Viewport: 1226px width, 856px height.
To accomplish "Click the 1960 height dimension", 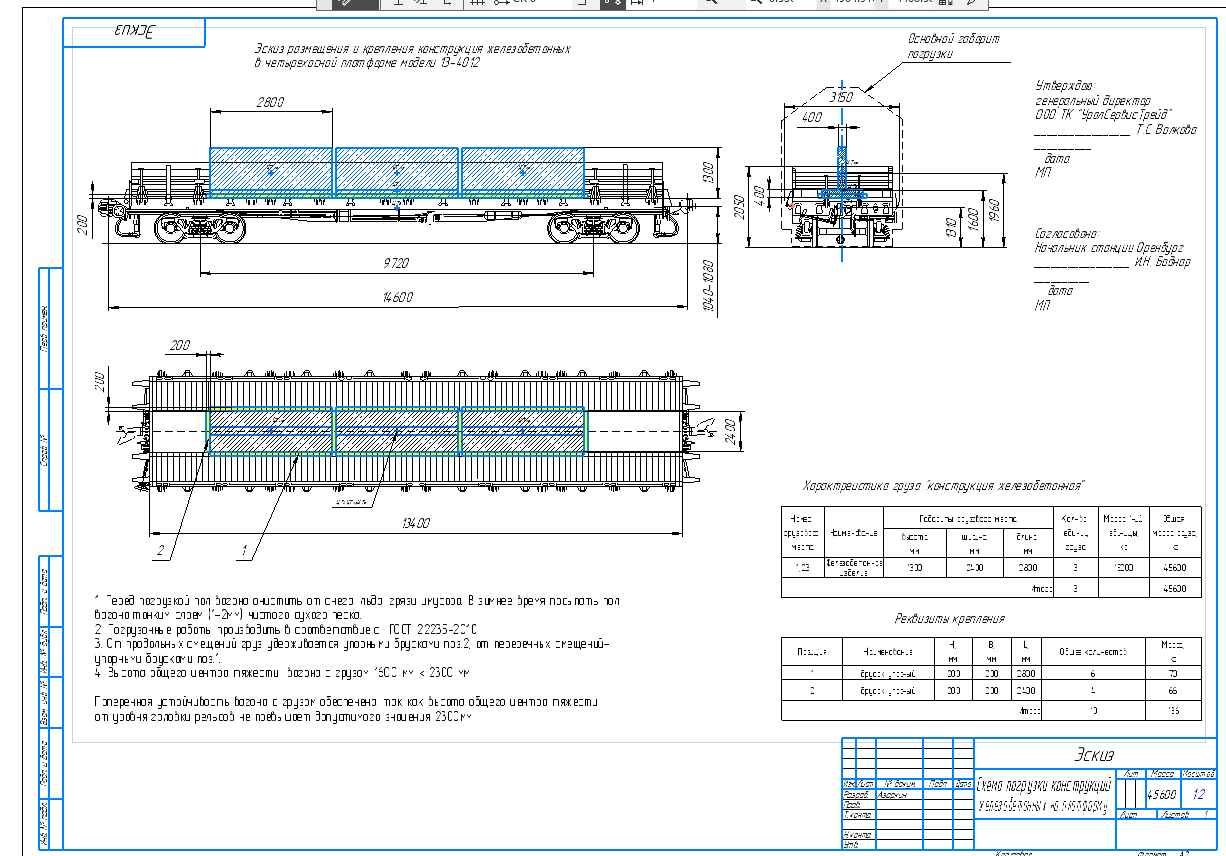I will tap(994, 212).
